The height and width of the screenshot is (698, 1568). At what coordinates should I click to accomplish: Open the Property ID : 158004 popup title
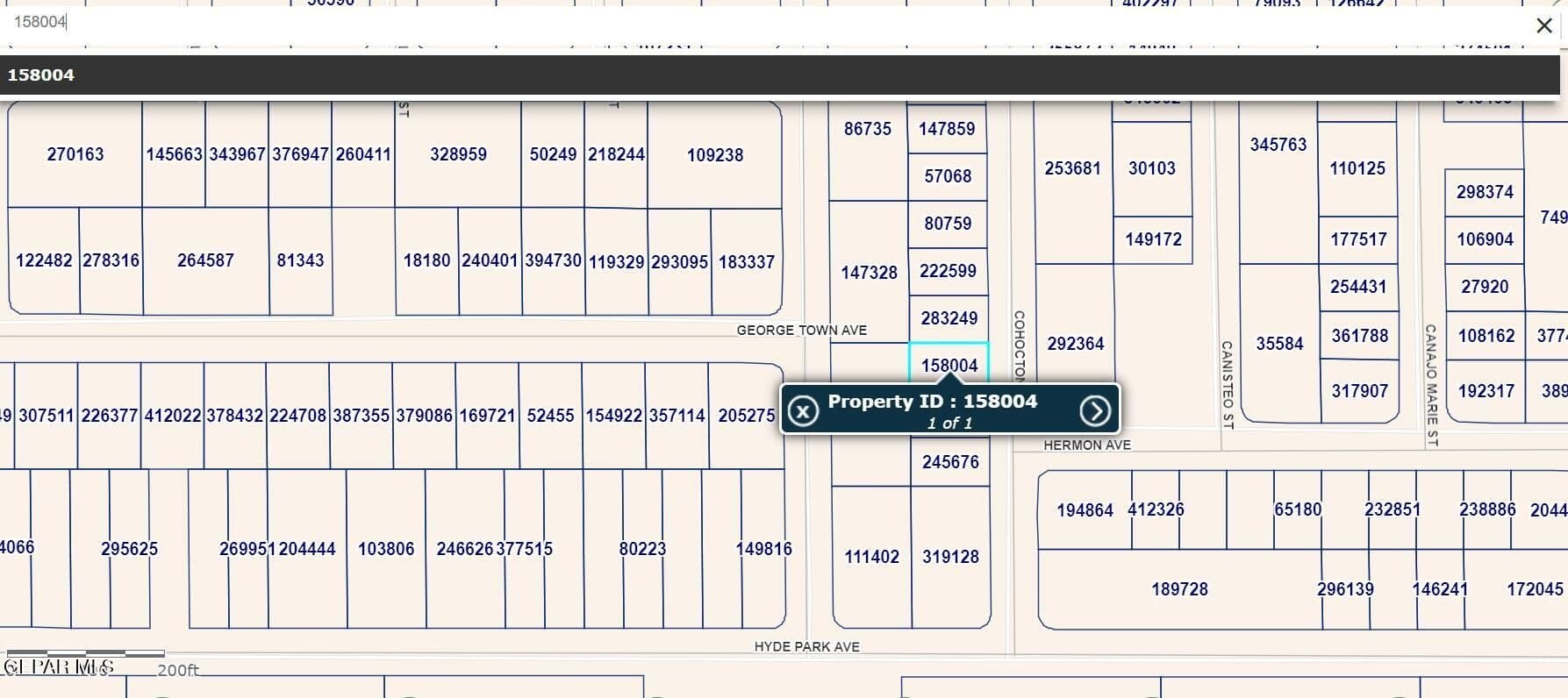click(x=932, y=402)
